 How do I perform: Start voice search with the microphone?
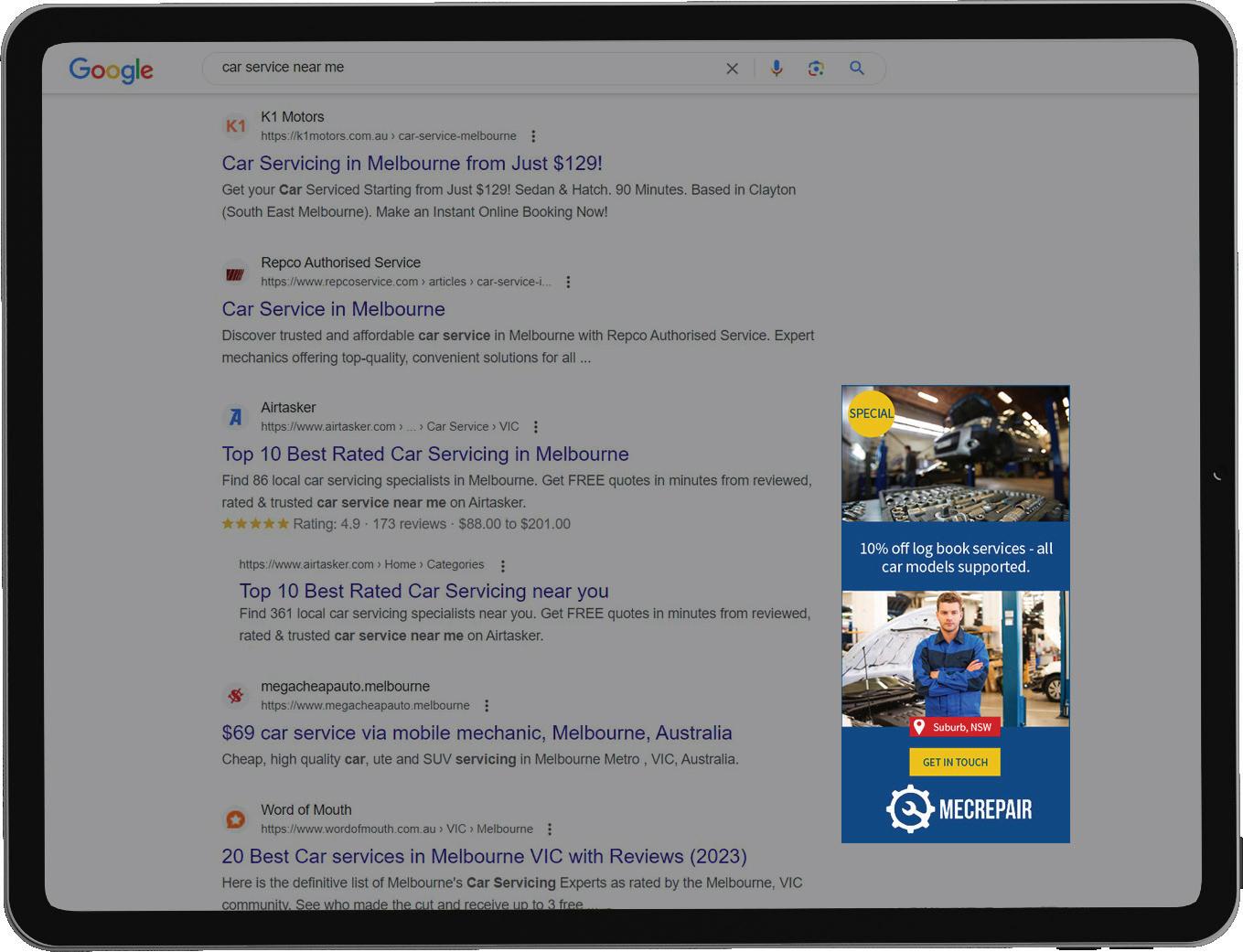pyautogui.click(x=776, y=69)
